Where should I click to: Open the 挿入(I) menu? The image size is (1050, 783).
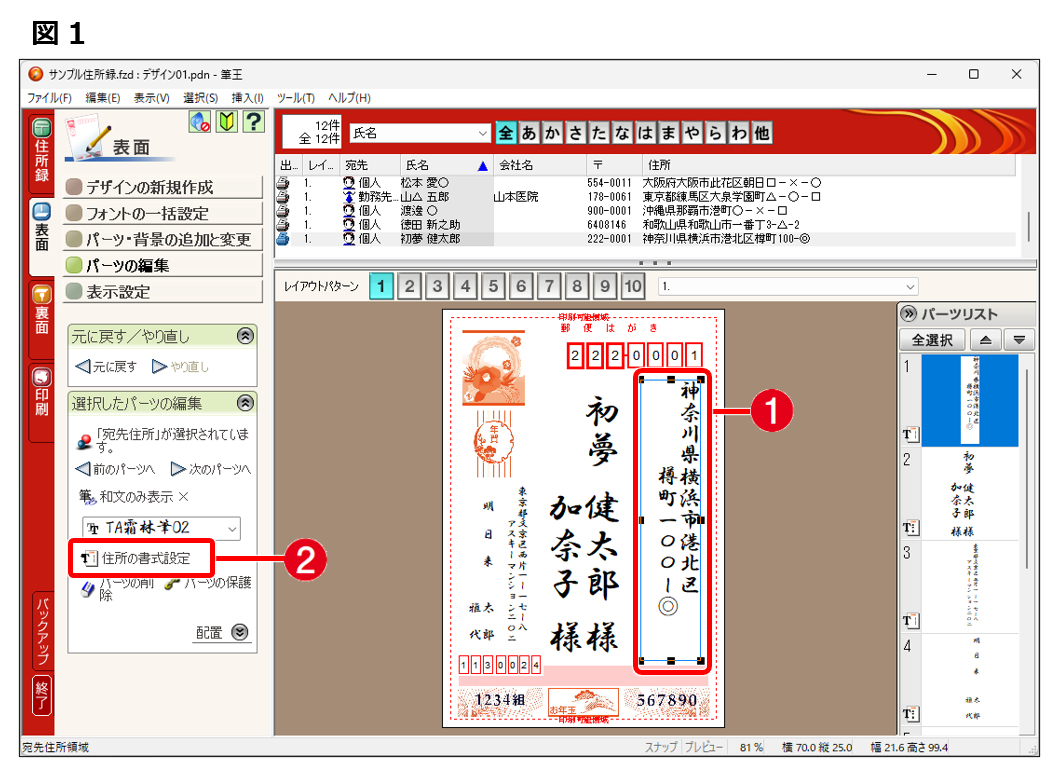pyautogui.click(x=247, y=98)
